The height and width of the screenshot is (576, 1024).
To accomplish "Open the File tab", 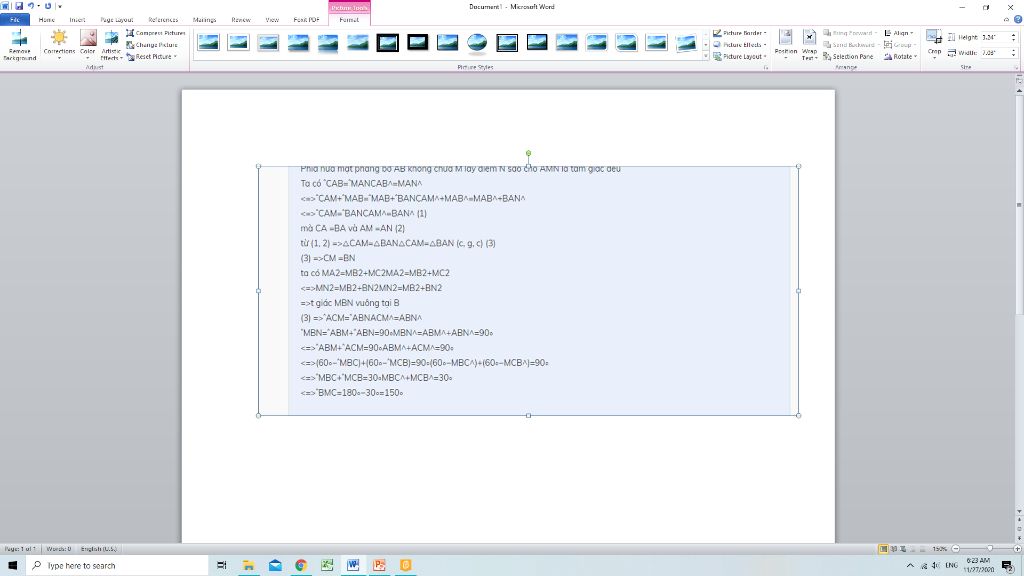I will (x=14, y=20).
